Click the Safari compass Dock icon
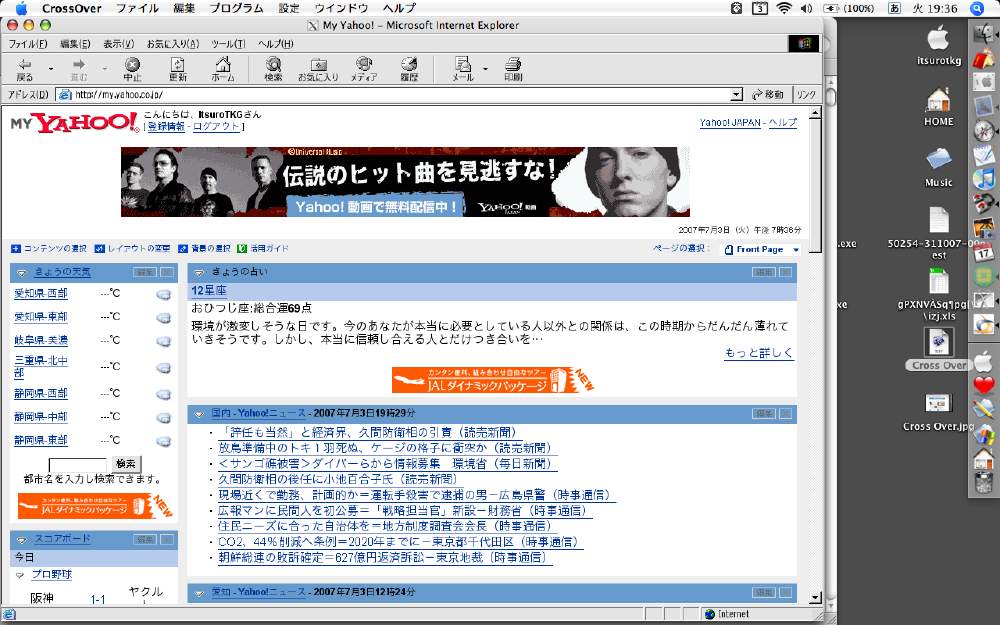The height and width of the screenshot is (625, 1000). 983,130
